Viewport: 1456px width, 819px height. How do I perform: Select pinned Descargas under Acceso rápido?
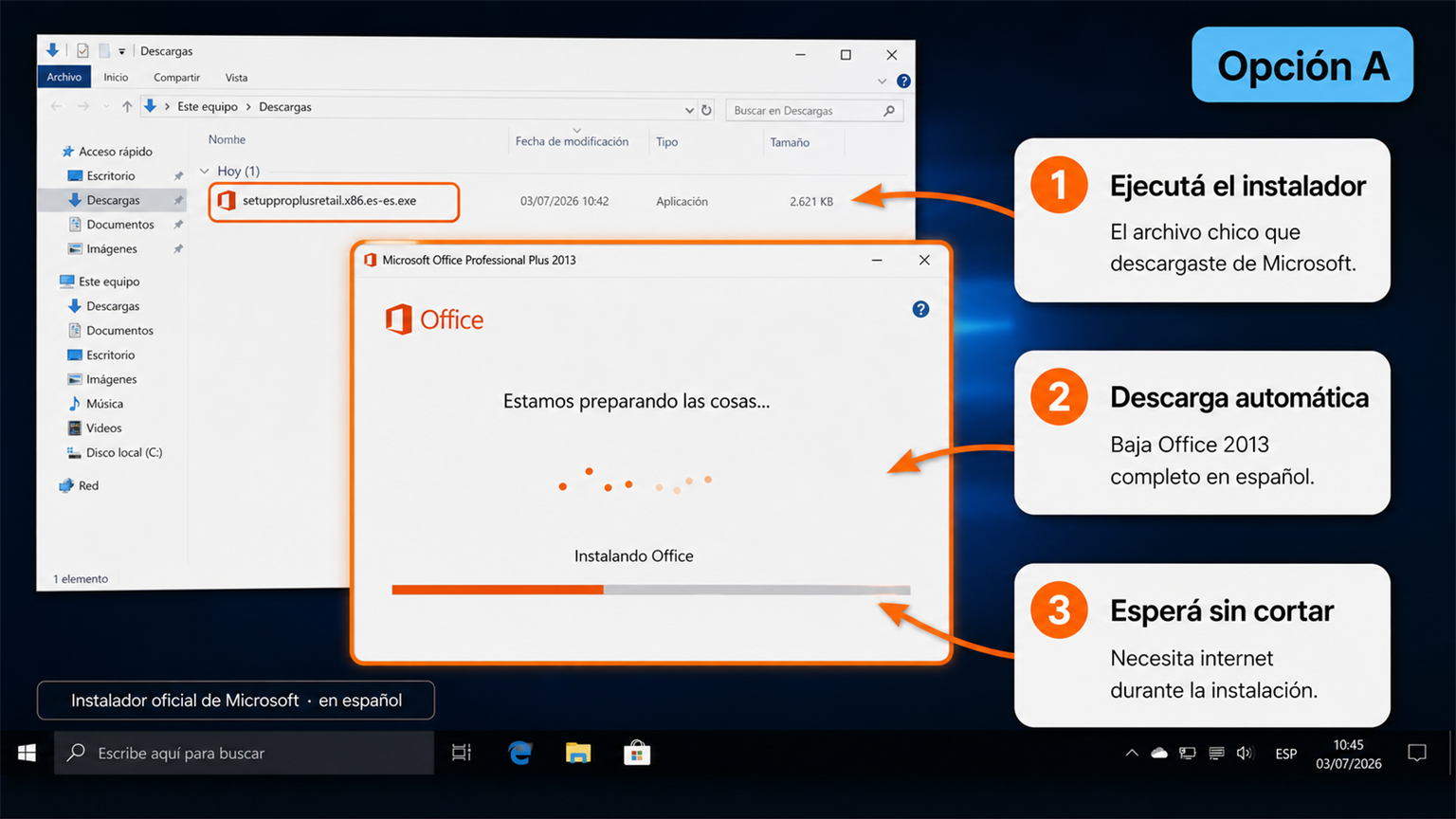point(113,200)
